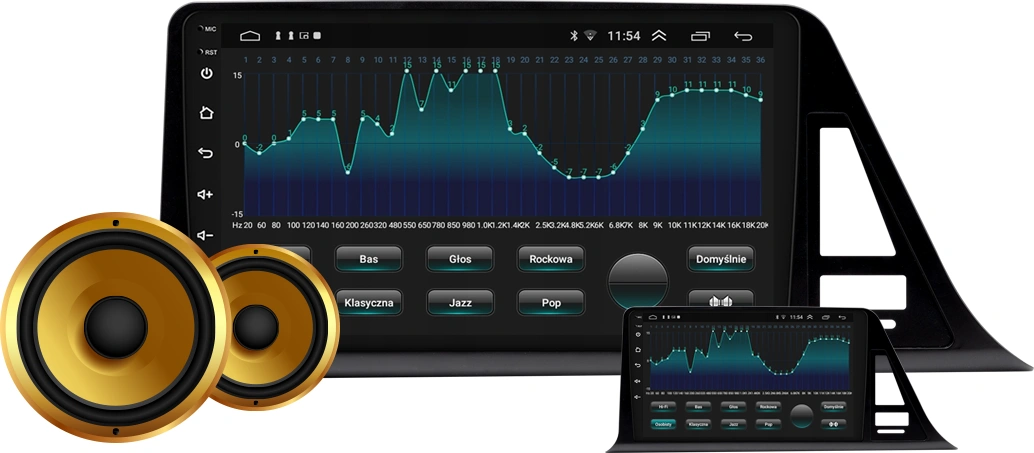Screen dimensions: 1034x453
Task: Click the Bluetooth status icon
Action: pos(574,36)
